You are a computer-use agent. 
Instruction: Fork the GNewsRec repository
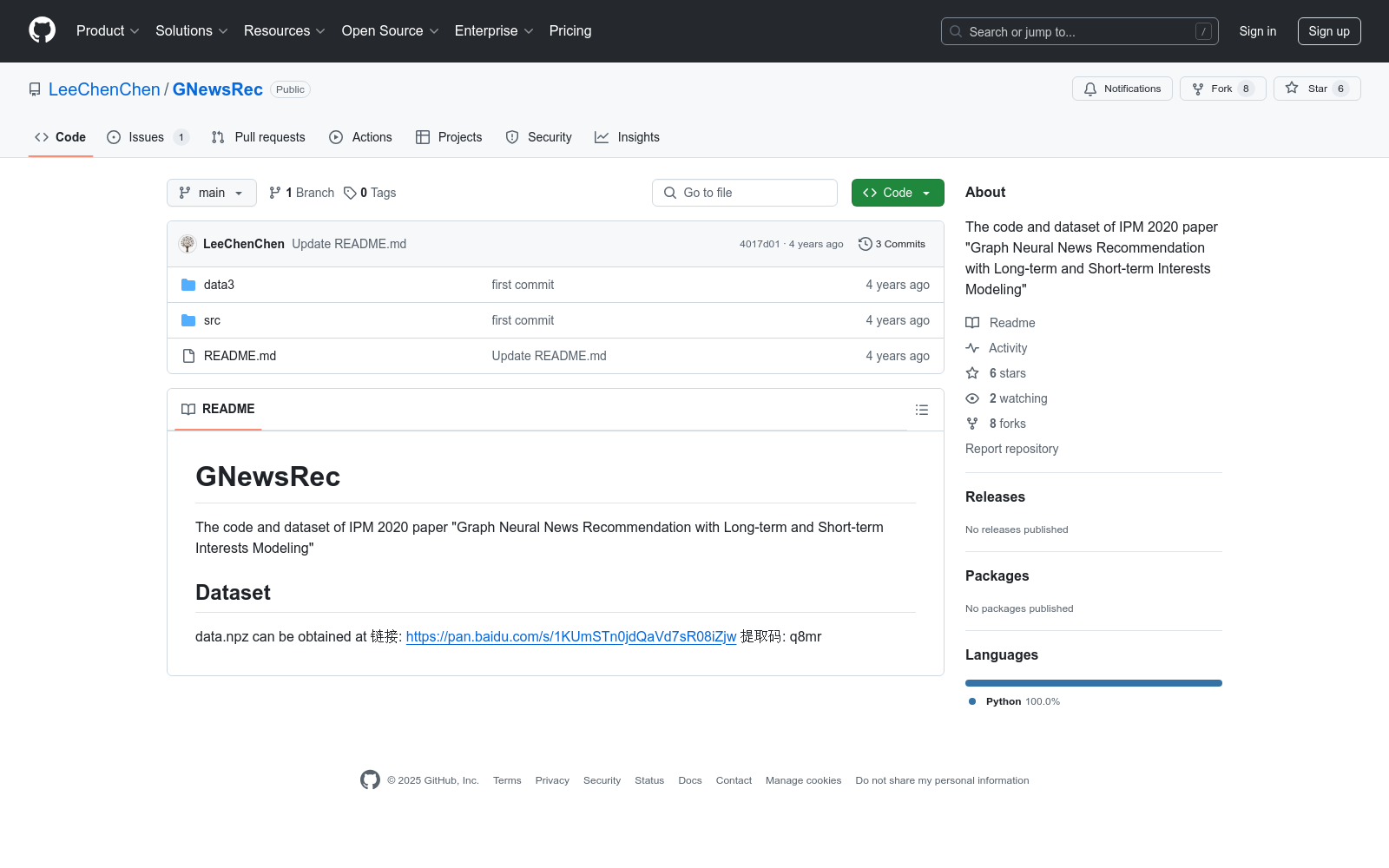coord(1223,89)
